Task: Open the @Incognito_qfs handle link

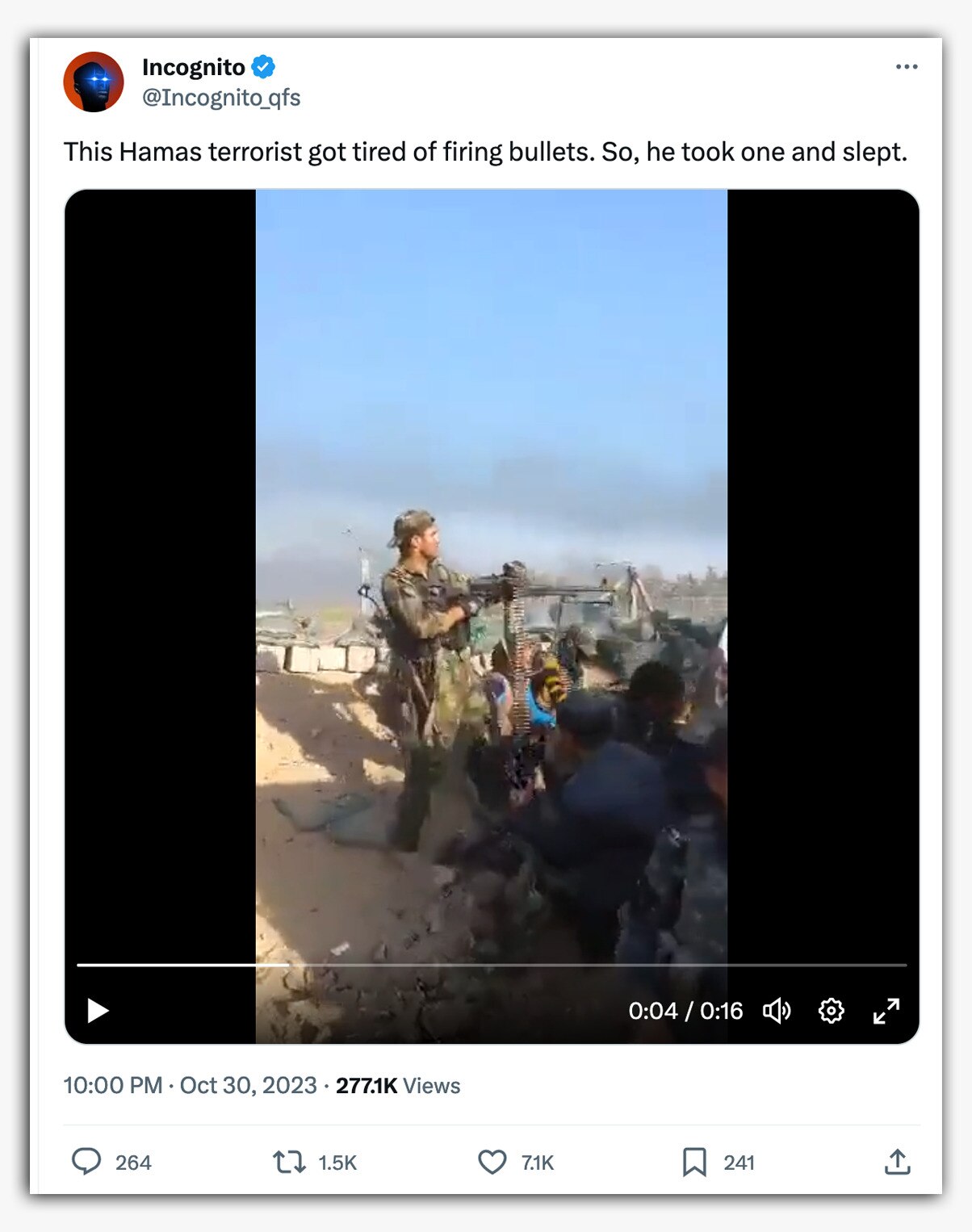Action: click(x=221, y=98)
